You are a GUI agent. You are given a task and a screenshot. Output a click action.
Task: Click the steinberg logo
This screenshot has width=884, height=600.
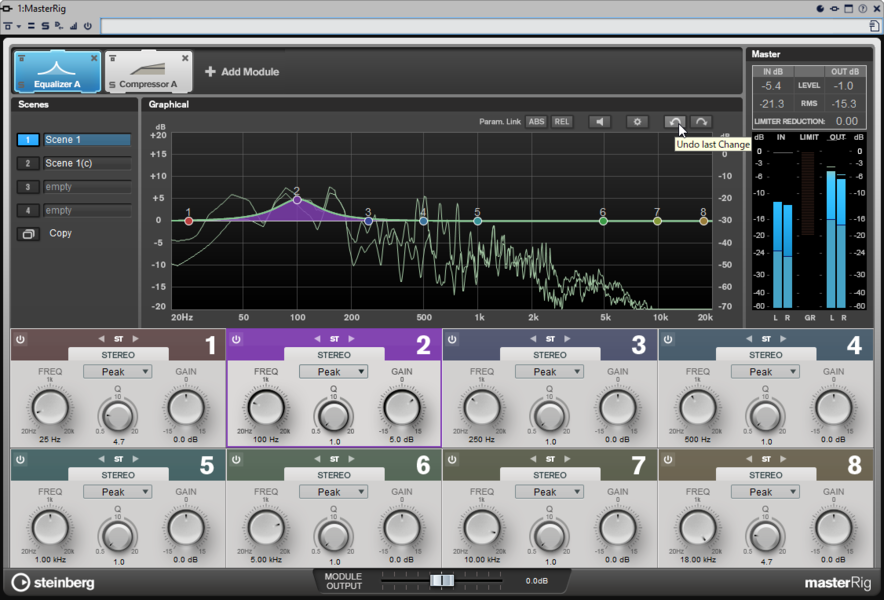pyautogui.click(x=53, y=583)
